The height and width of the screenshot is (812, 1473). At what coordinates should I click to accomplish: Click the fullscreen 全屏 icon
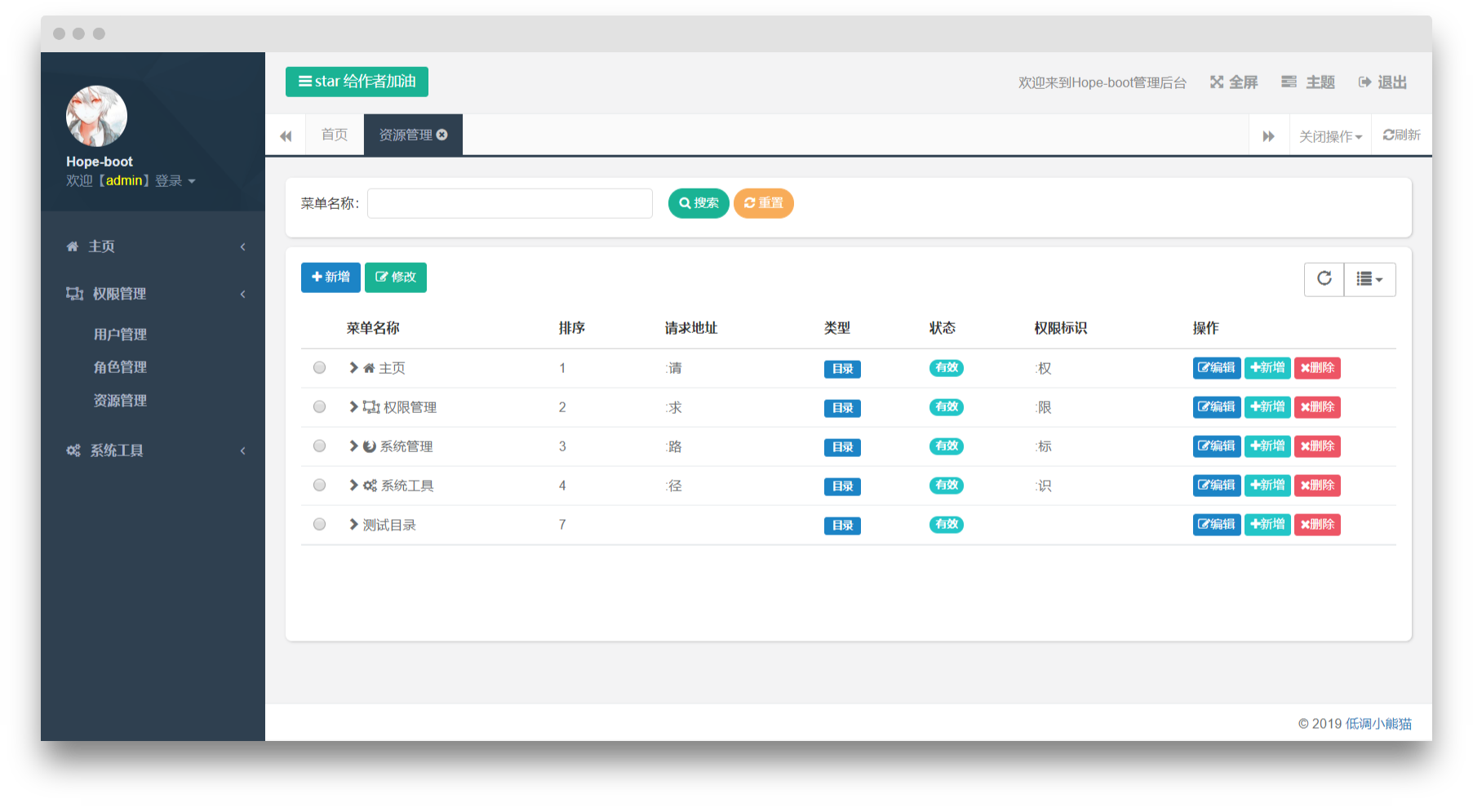pyautogui.click(x=1216, y=82)
